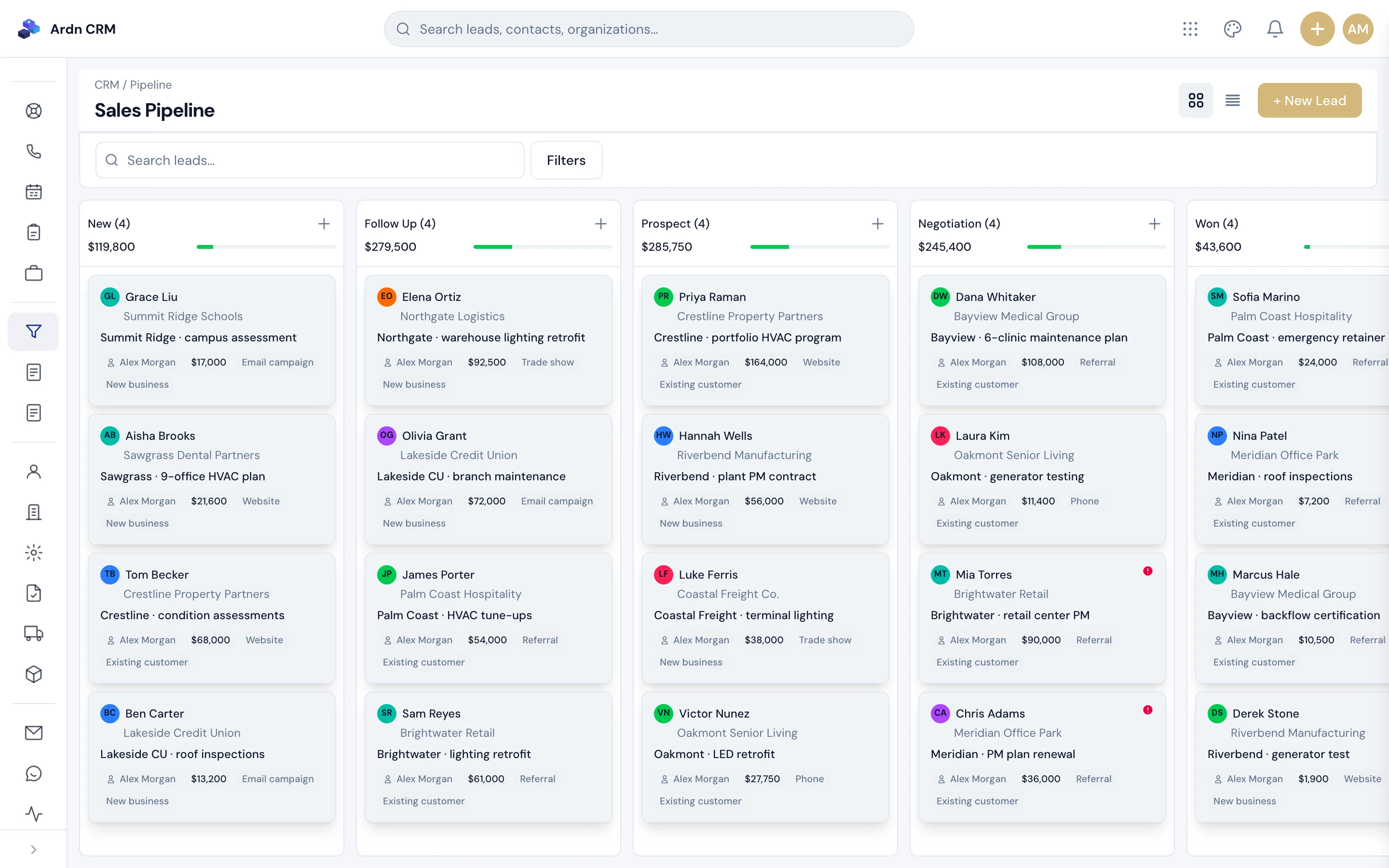Add a lead to the Follow Up column

(600, 224)
